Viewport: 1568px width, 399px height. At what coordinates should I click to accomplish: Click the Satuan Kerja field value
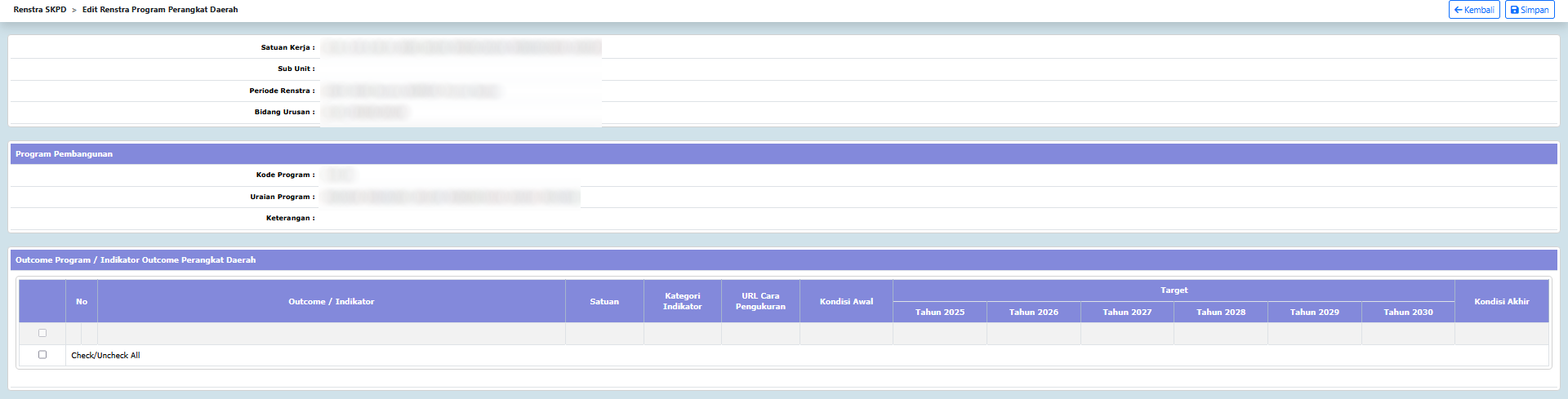click(461, 47)
